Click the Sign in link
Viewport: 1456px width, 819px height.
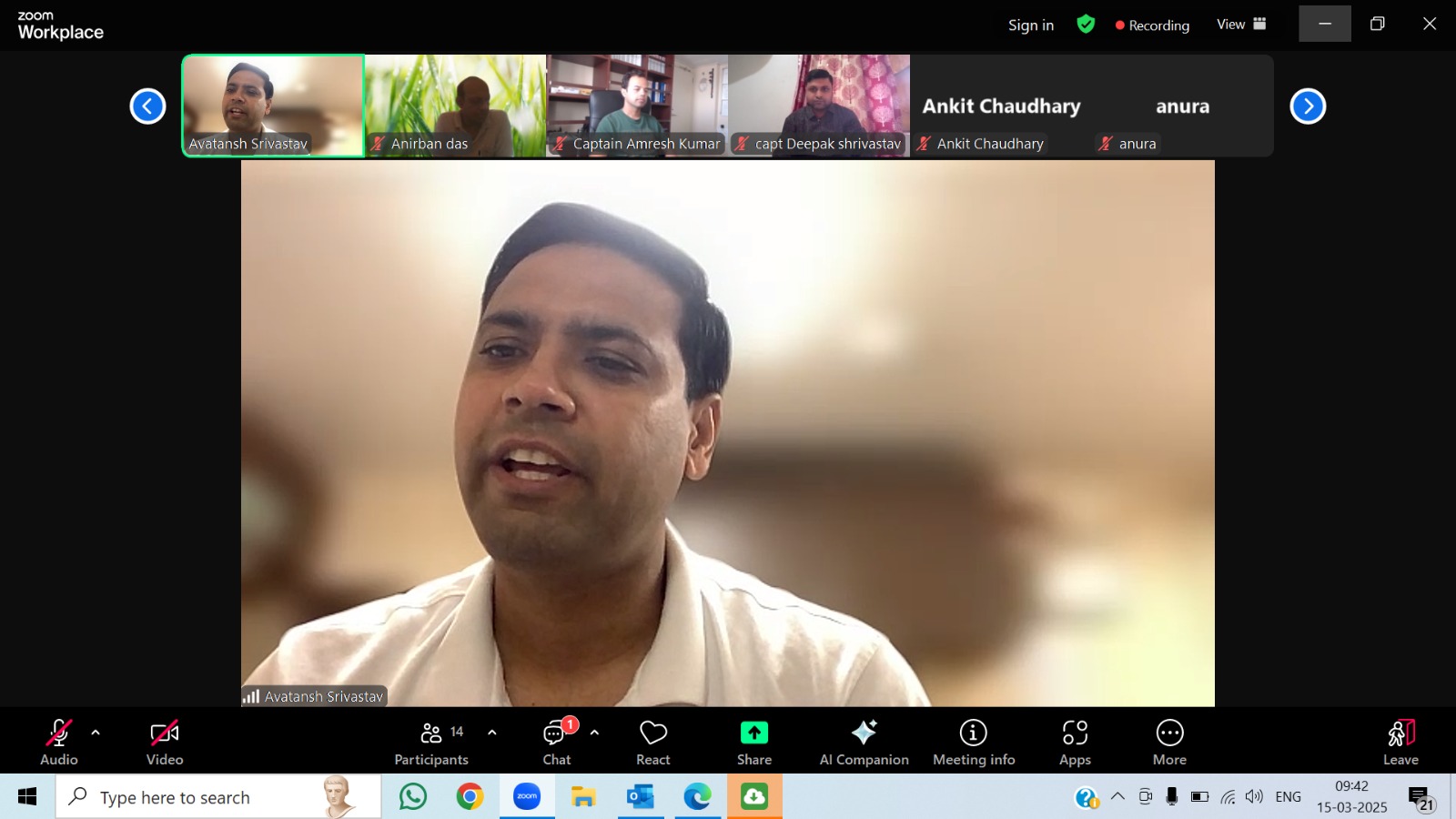[x=1030, y=25]
